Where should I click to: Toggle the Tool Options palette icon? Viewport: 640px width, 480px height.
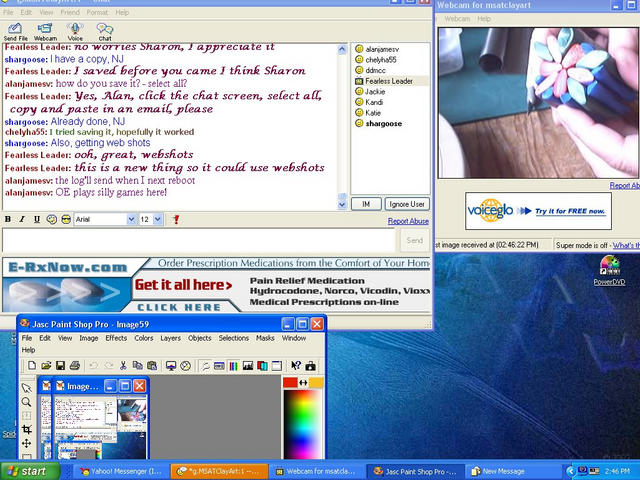point(219,366)
